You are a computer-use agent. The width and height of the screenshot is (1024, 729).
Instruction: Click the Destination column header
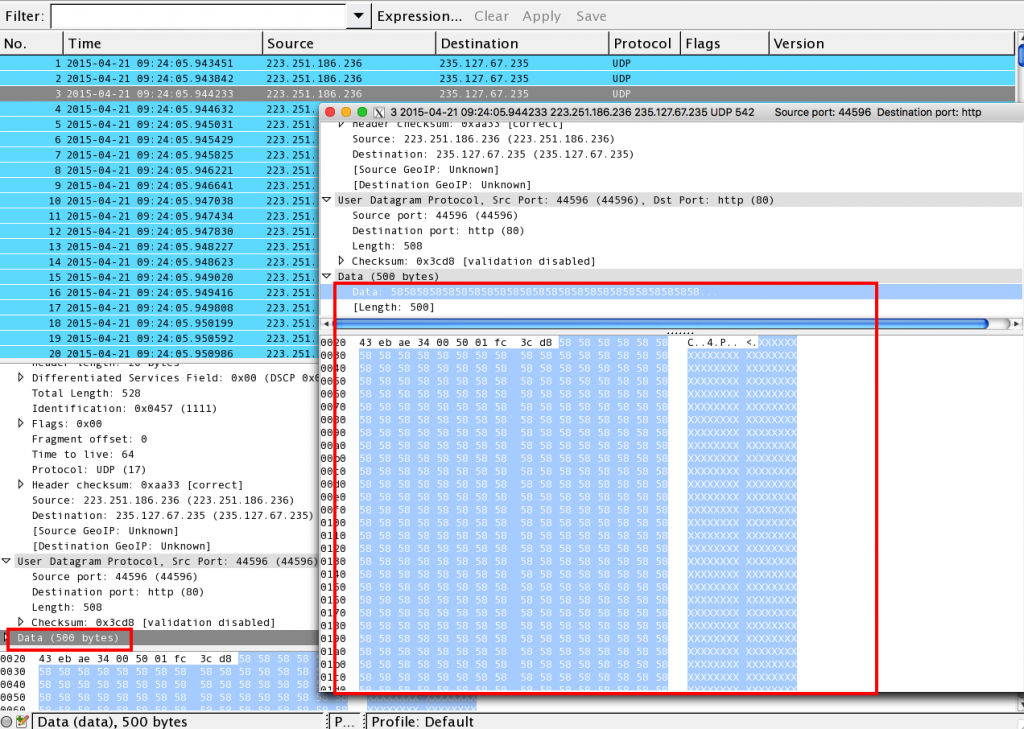[522, 44]
